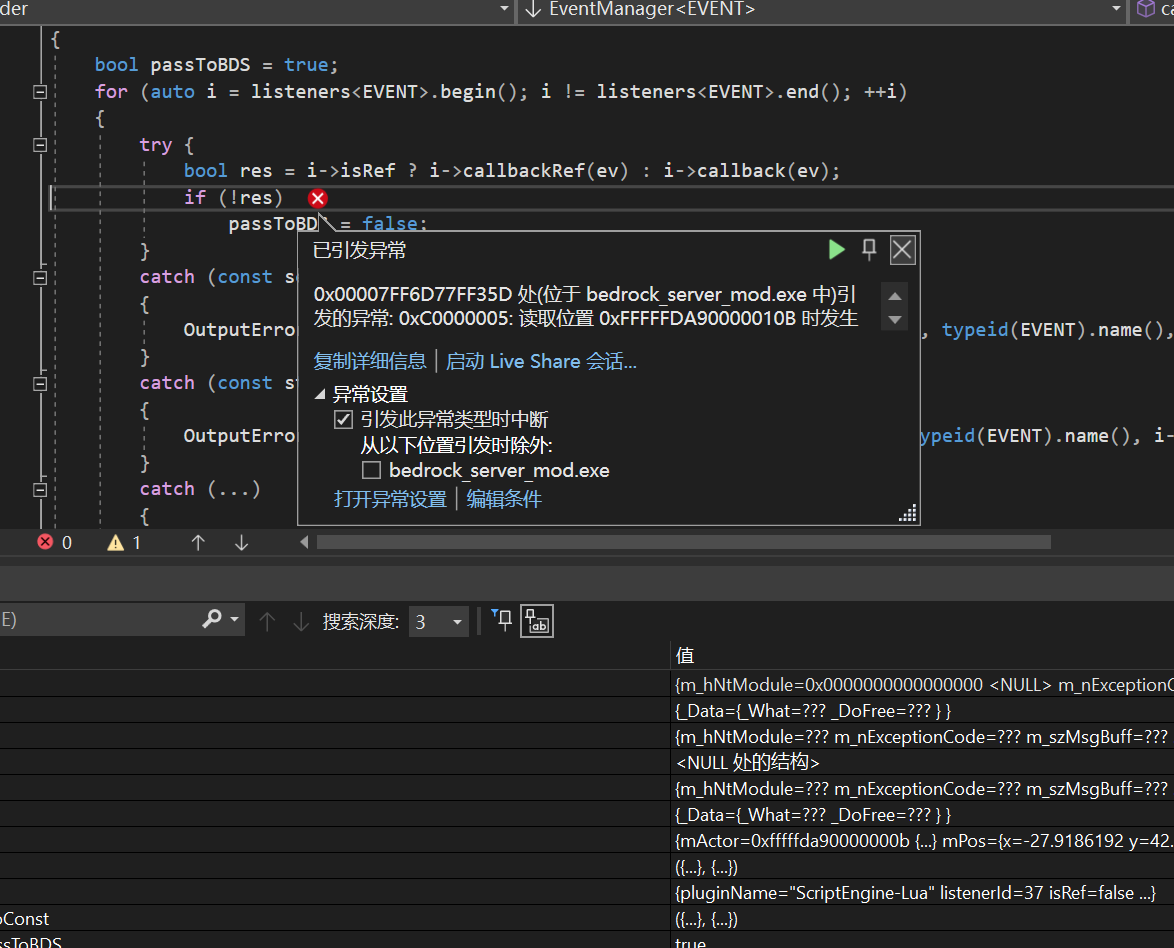Click the pinnable properties pin icon in watch toolbar
Image resolution: width=1174 pixels, height=948 pixels.
(x=500, y=620)
